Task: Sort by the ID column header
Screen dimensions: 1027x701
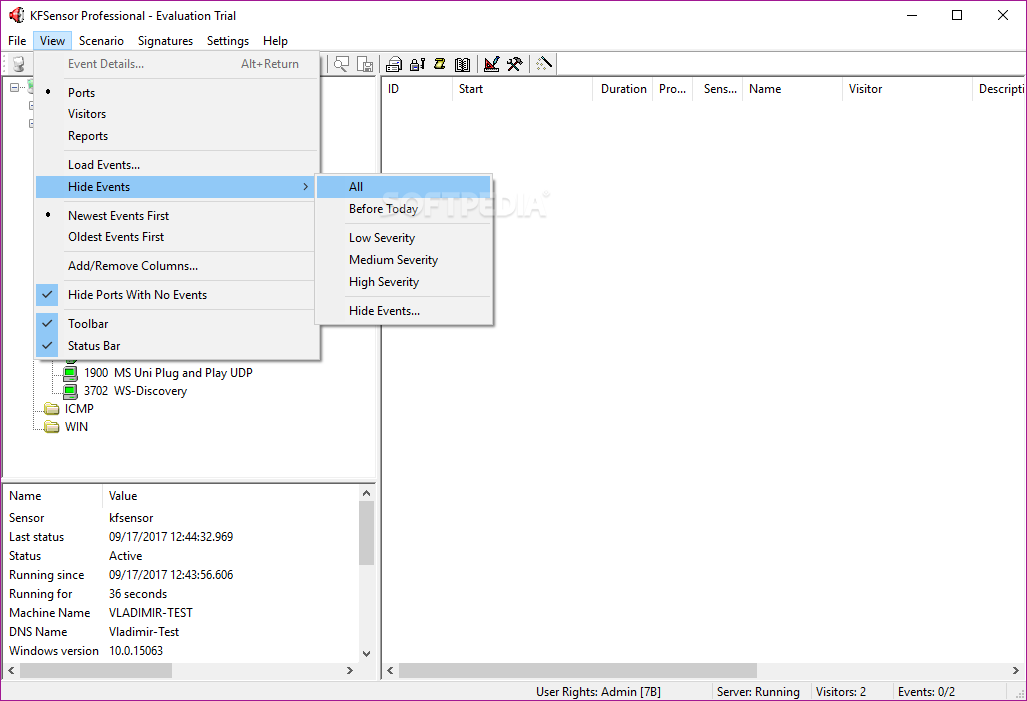Action: pyautogui.click(x=417, y=89)
